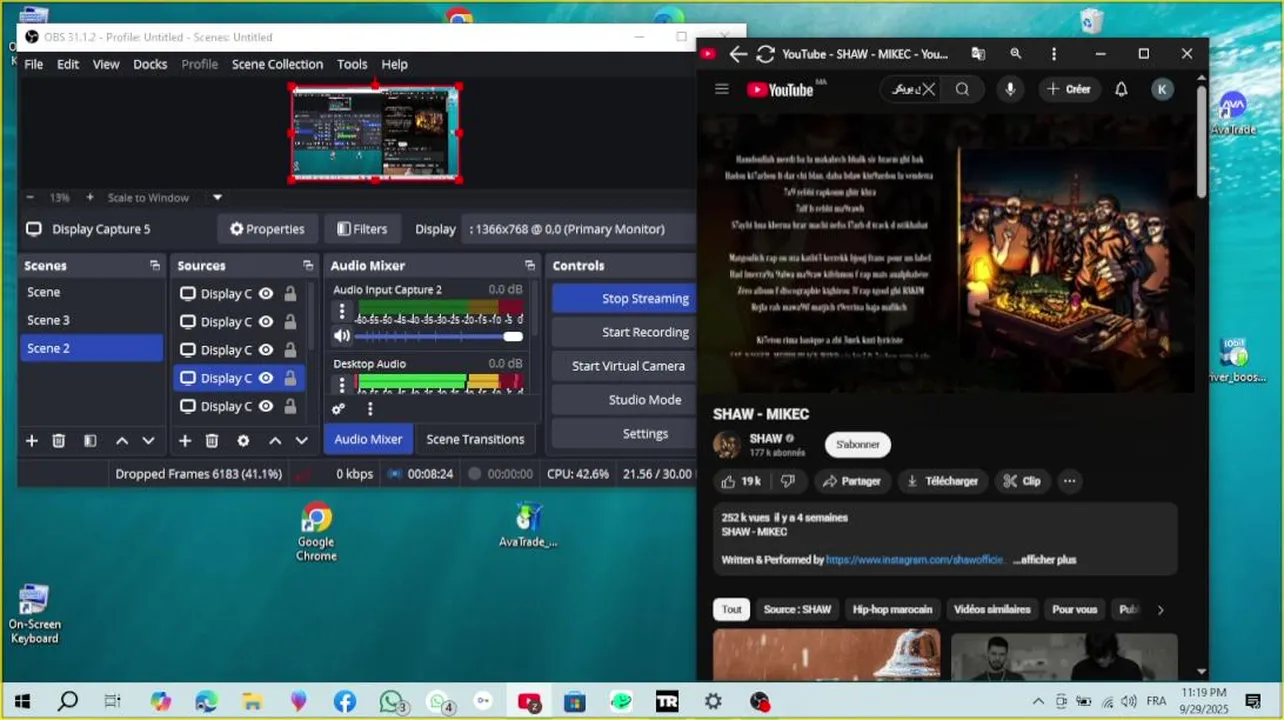Viewport: 1284px width, 720px height.
Task: Dislike the SHAW - MIKEC video
Action: [x=787, y=481]
